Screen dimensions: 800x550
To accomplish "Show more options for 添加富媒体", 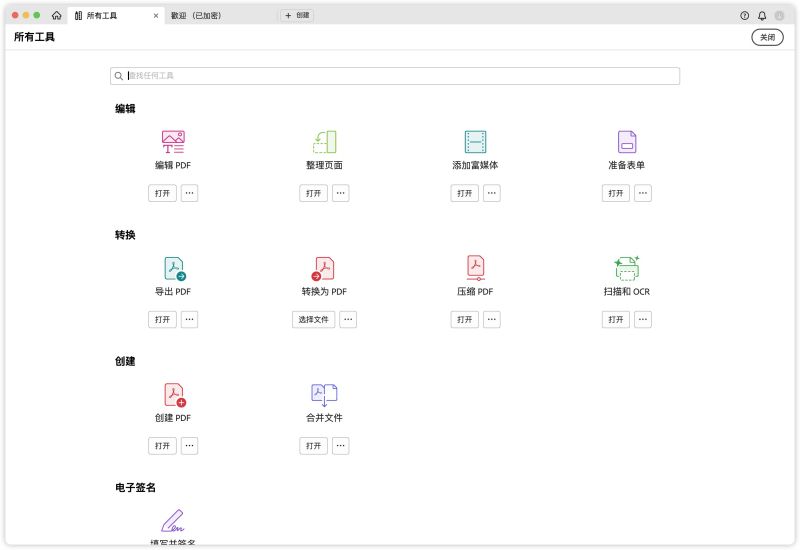I will point(492,193).
